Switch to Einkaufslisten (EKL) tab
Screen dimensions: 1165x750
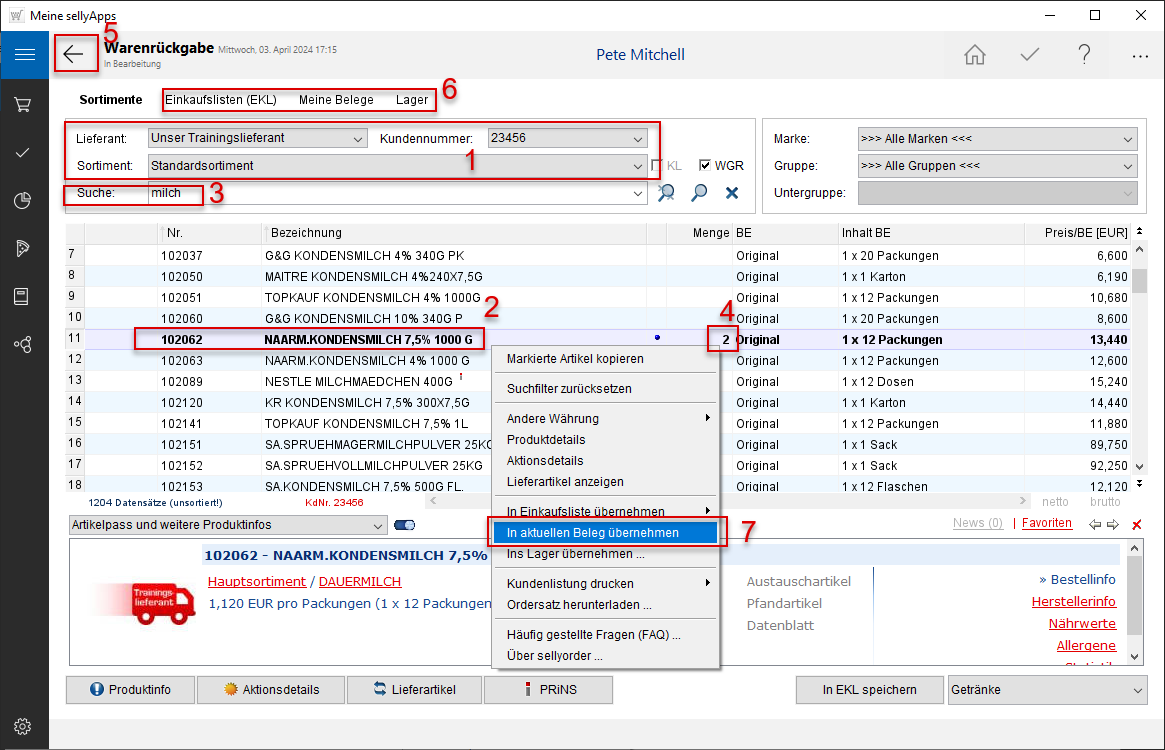point(220,100)
